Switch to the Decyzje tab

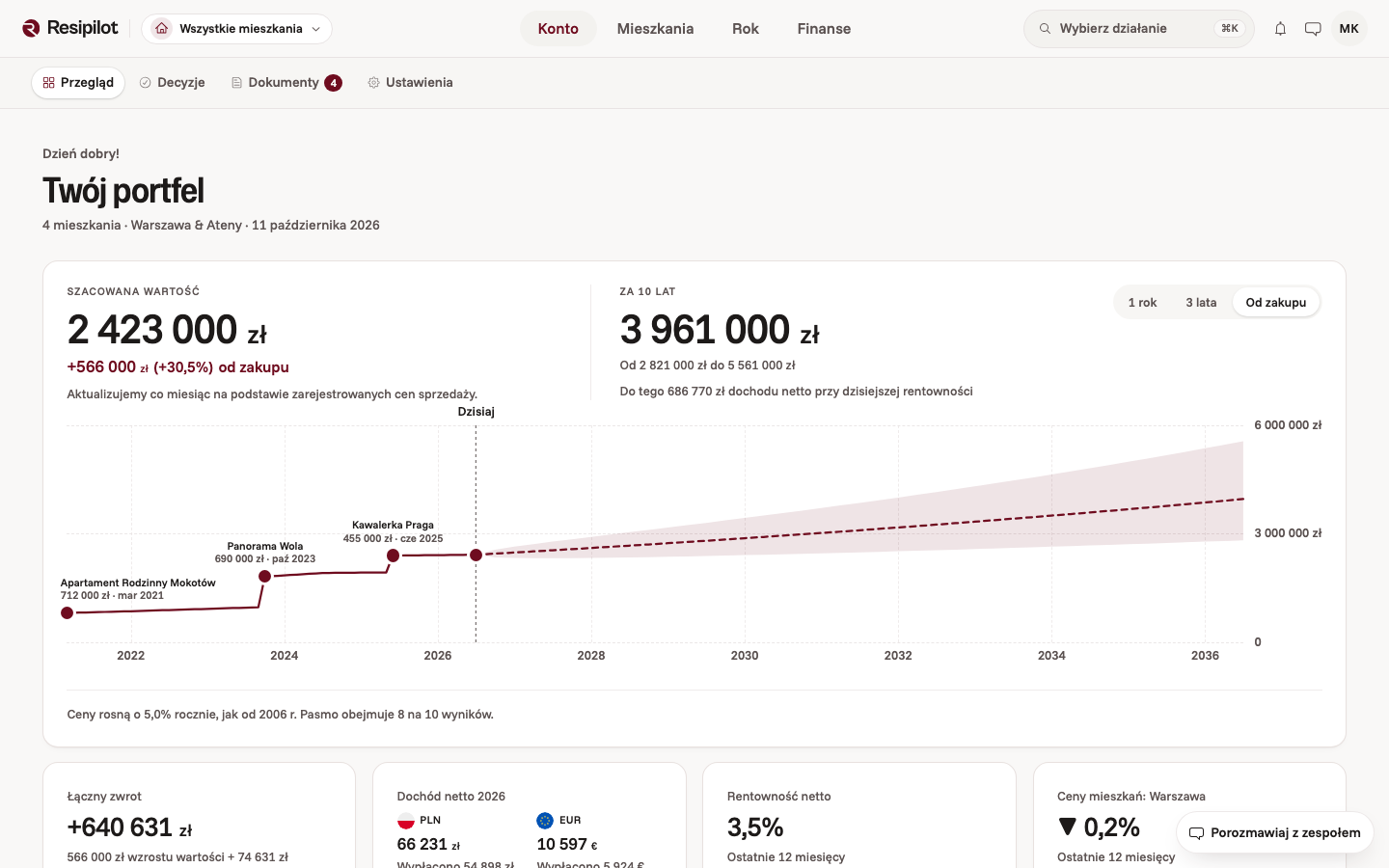172,83
